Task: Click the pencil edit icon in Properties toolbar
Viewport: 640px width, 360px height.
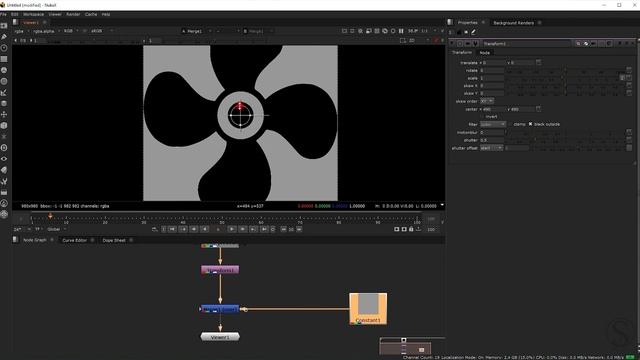Action: coord(473,32)
